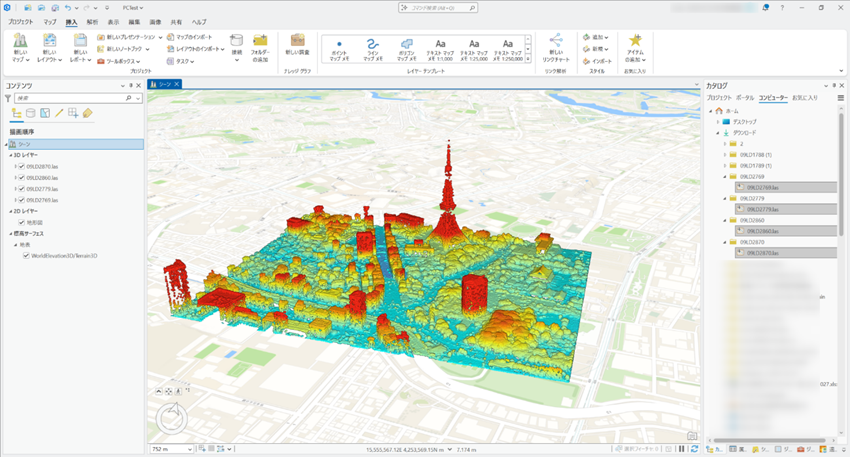Switch Contents to List By Data Source
This screenshot has height=457, width=850.
coord(31,113)
